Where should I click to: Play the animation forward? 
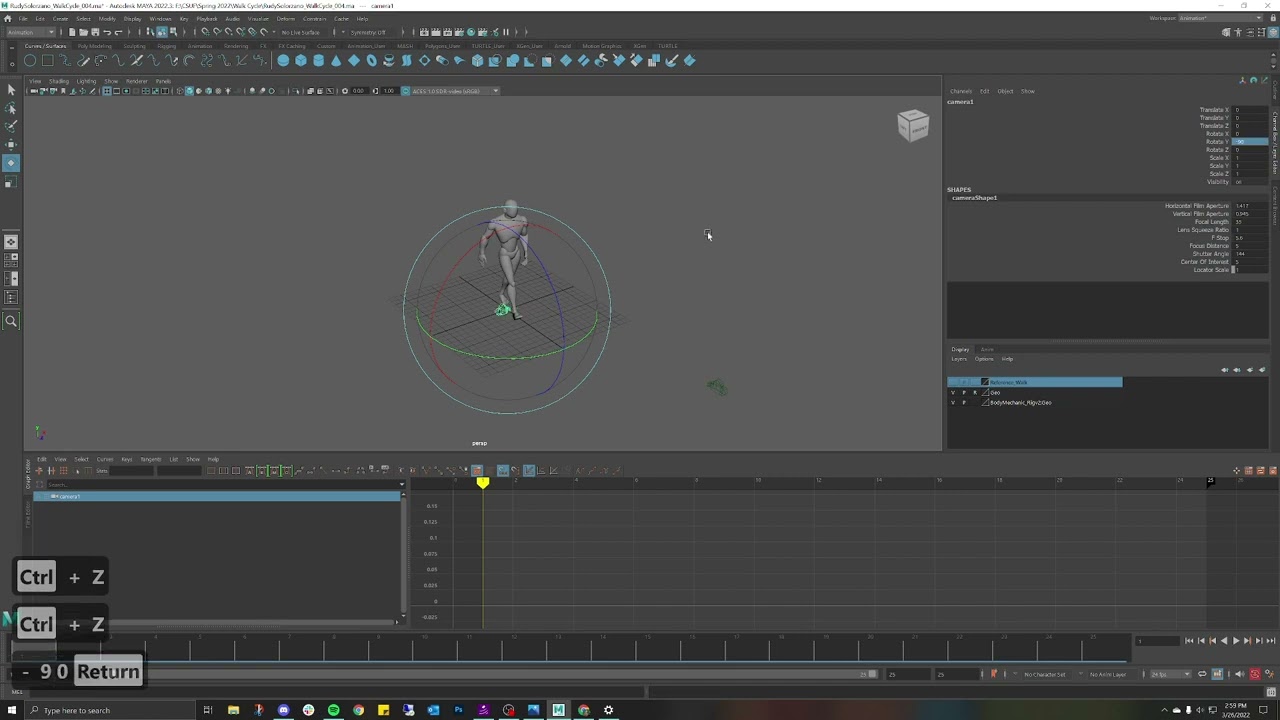point(1235,641)
